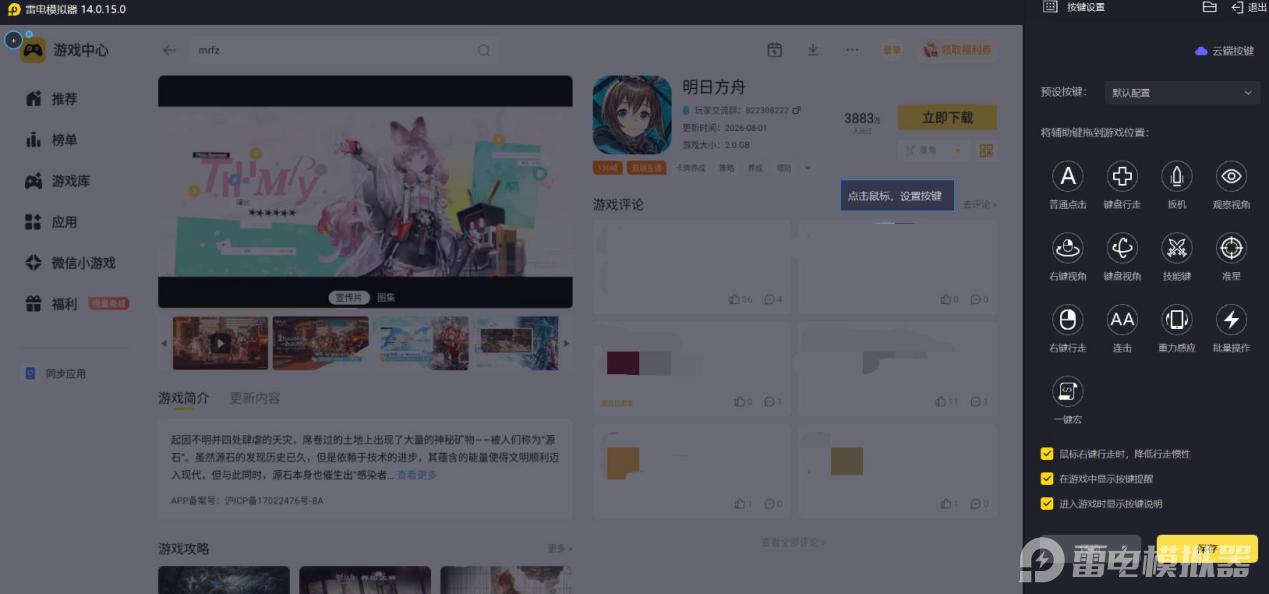This screenshot has width=1269, height=594.
Task: Toggle 进入游戏时显示按键说明 checkbox
Action: click(1047, 504)
